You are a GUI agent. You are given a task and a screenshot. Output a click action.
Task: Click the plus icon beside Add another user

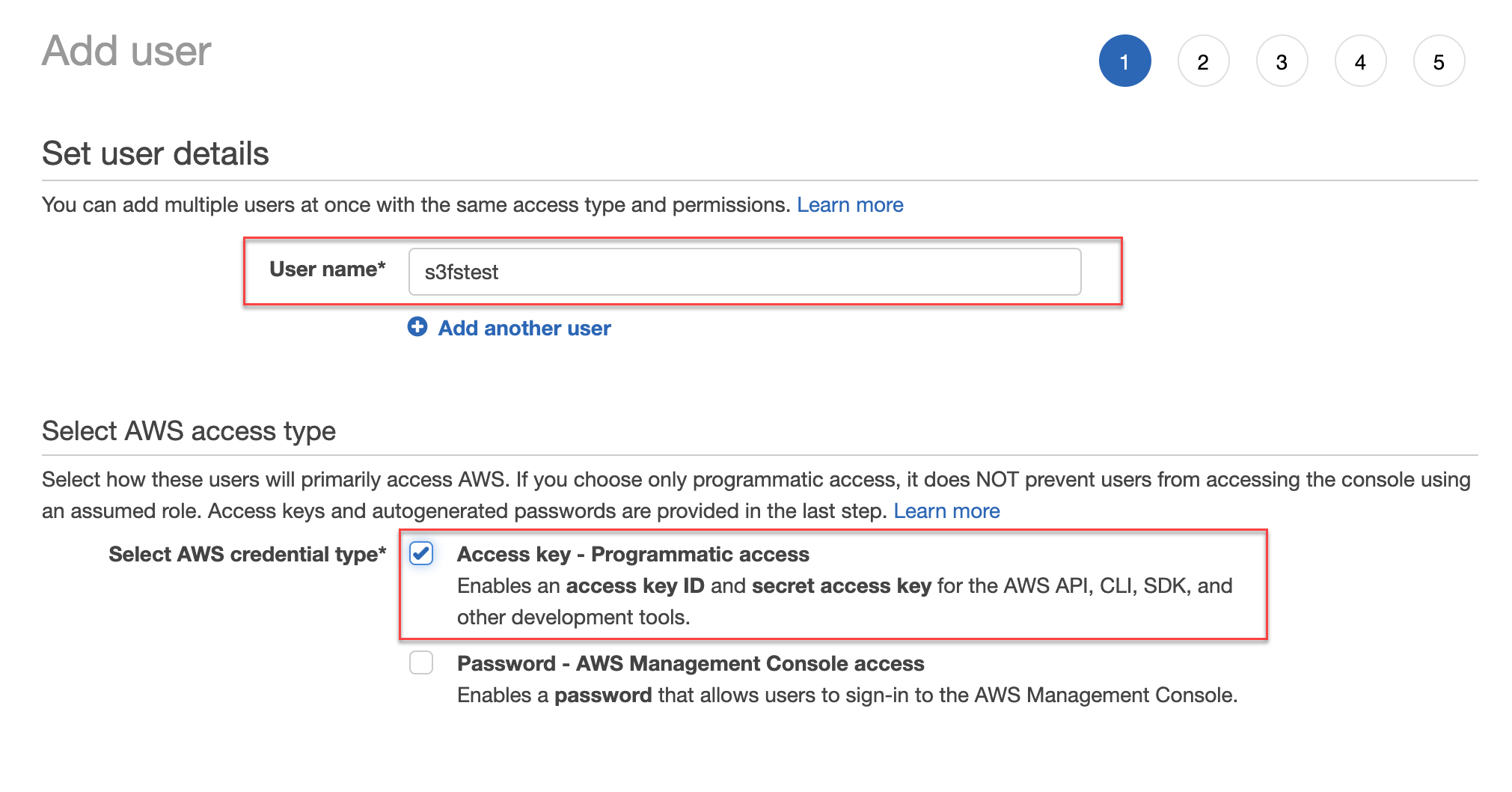click(x=417, y=327)
